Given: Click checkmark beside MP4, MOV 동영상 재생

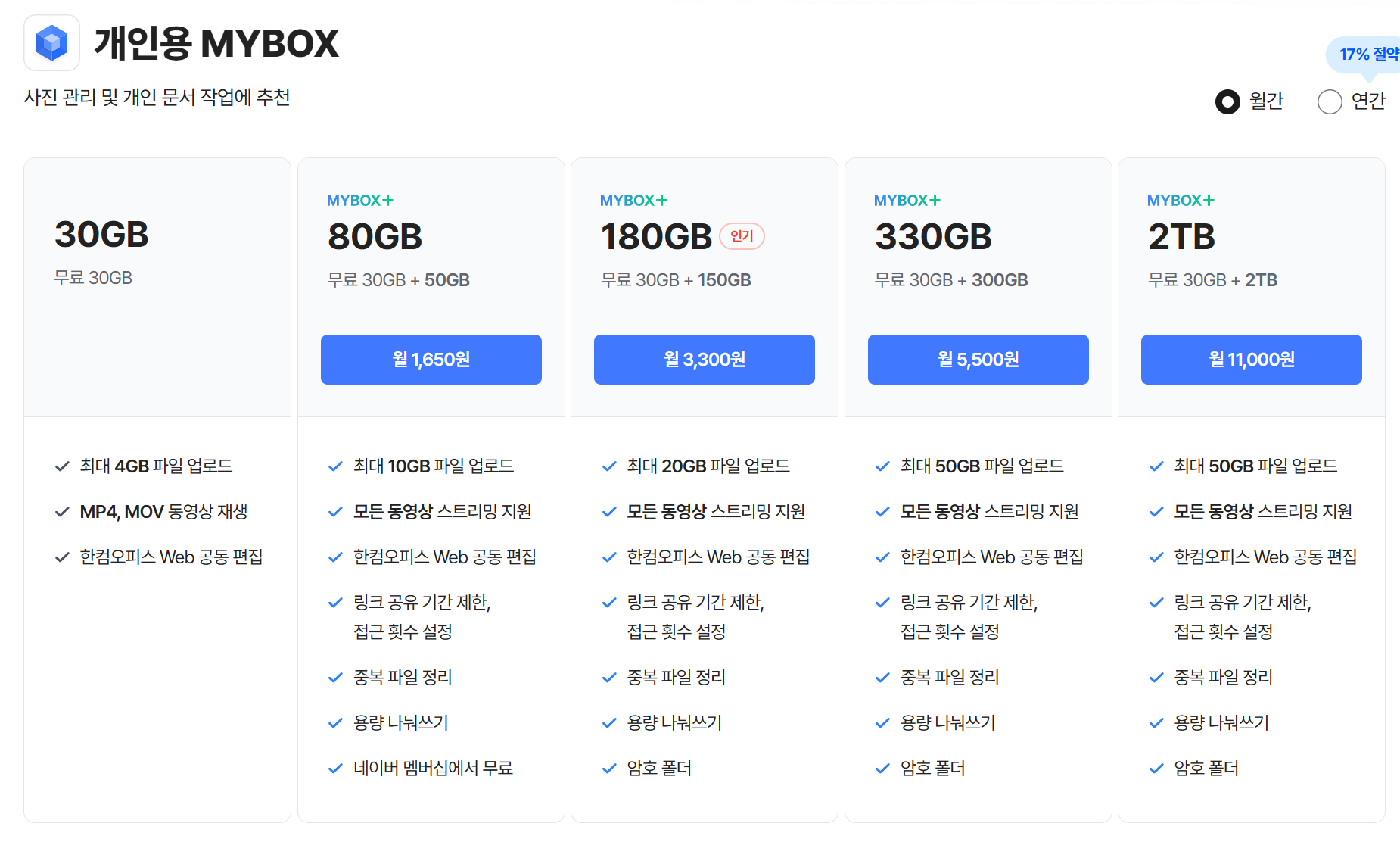Looking at the screenshot, I should pyautogui.click(x=62, y=512).
